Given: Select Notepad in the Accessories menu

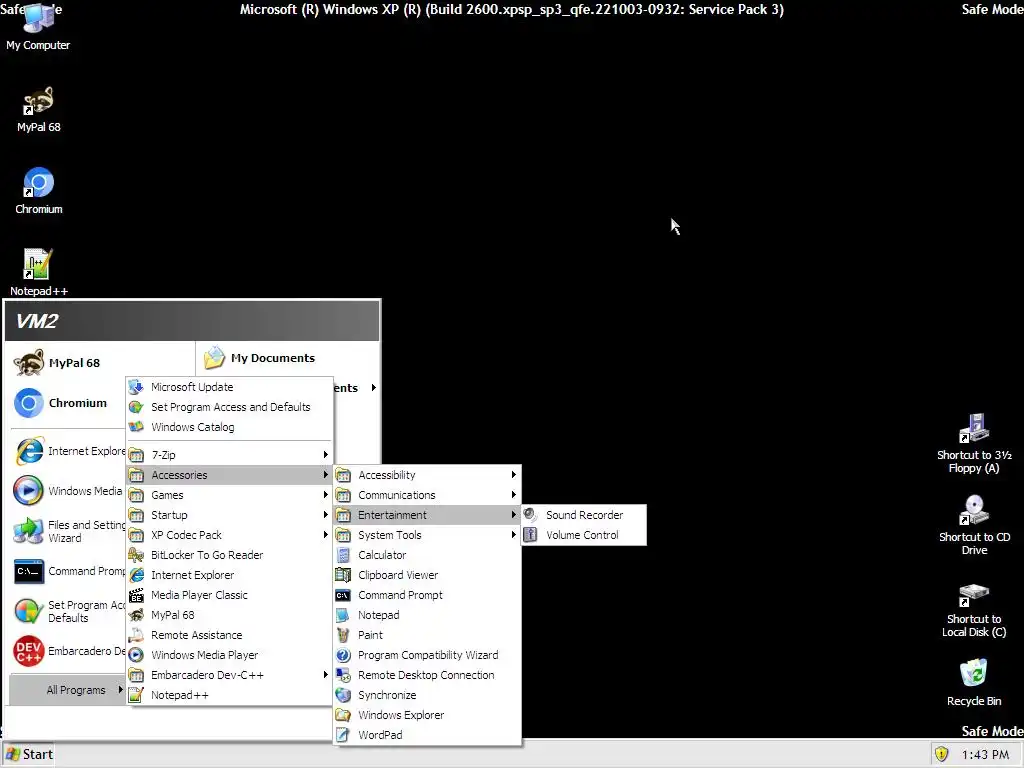Looking at the screenshot, I should point(427,615).
